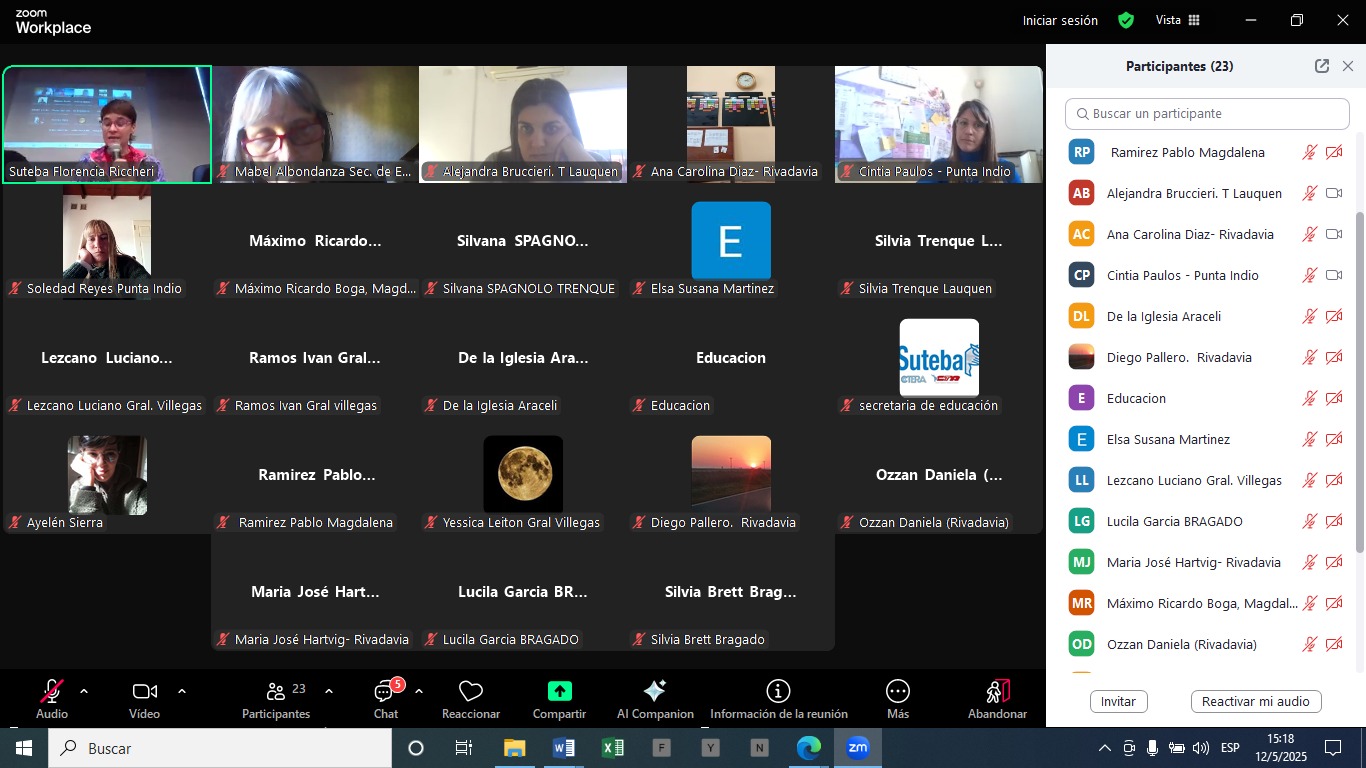Click the encryption shield icon
Screen dimensions: 1366x768
[x=1126, y=20]
